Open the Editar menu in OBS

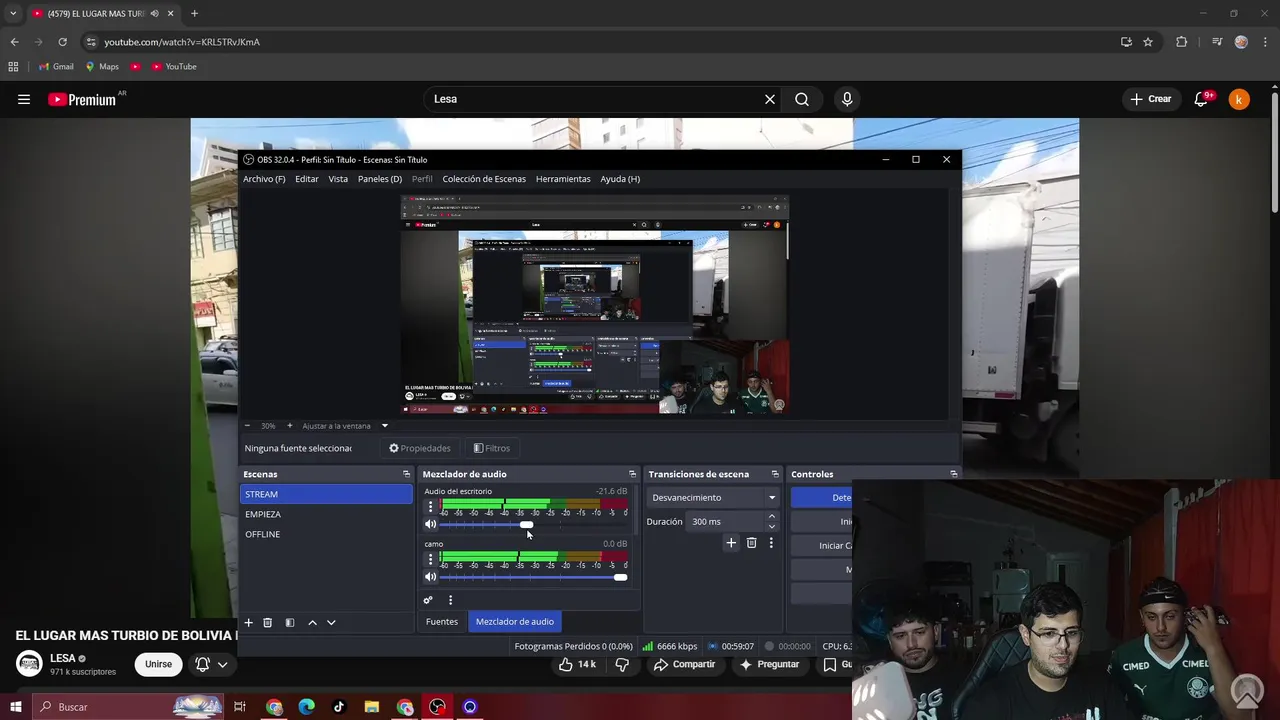coord(307,179)
